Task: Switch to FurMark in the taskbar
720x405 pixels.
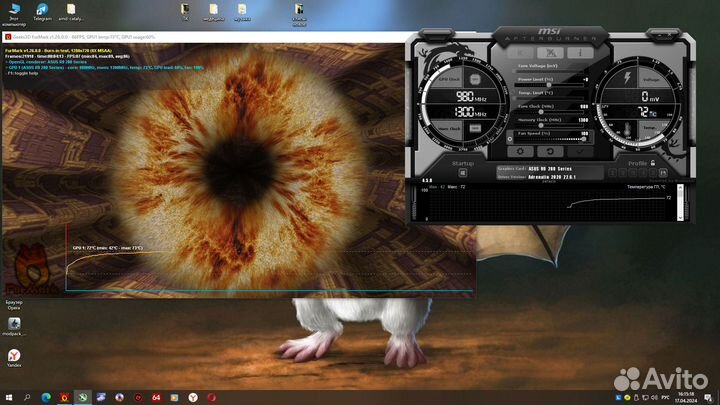Action: tap(64, 397)
